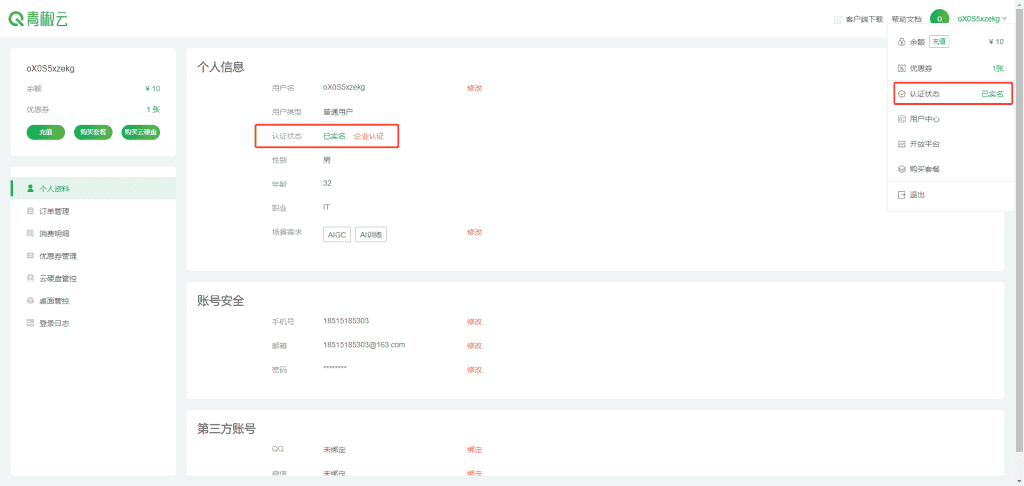Click the 帮助文档 link in header
This screenshot has height=486, width=1024.
coord(907,19)
